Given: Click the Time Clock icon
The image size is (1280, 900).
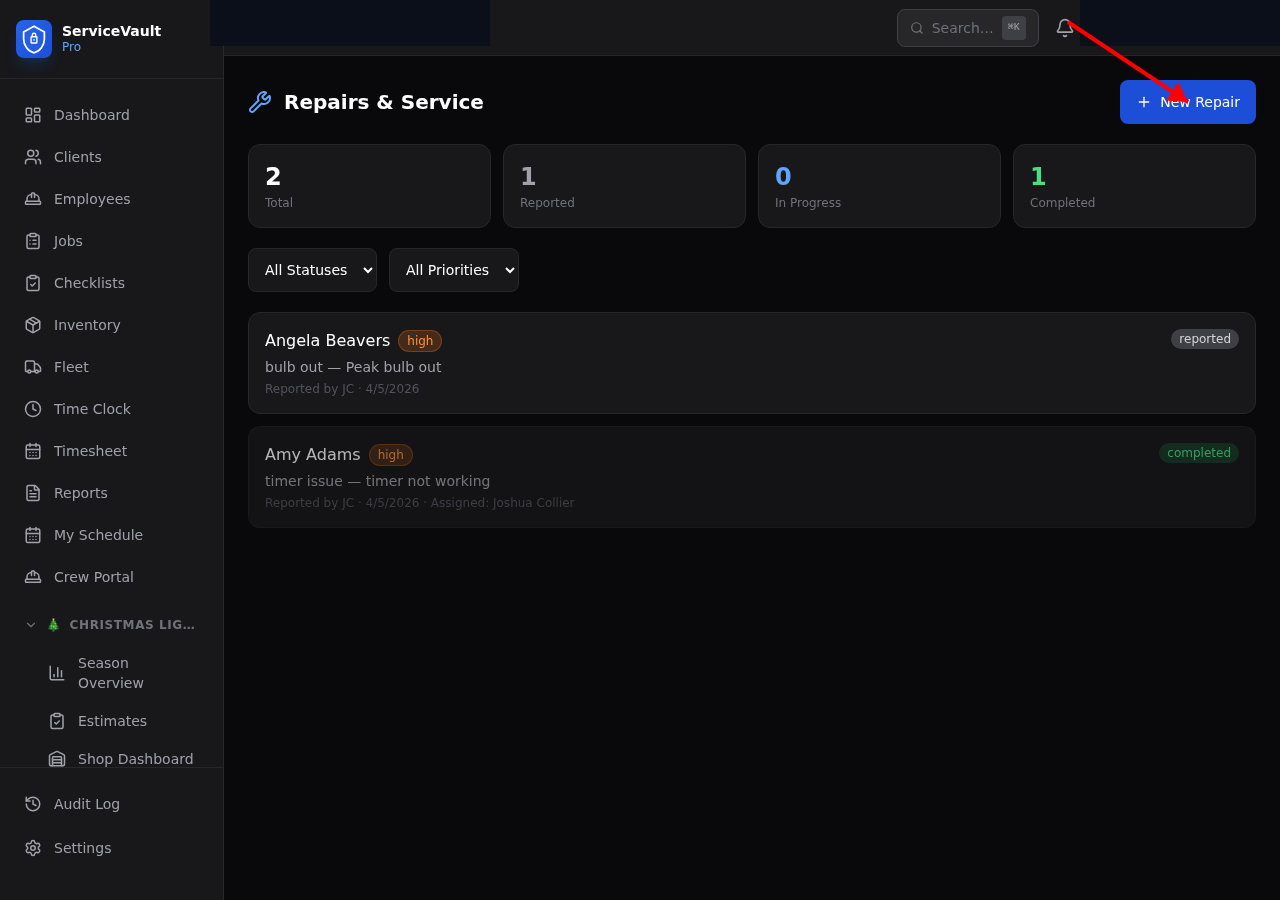Looking at the screenshot, I should 33,409.
